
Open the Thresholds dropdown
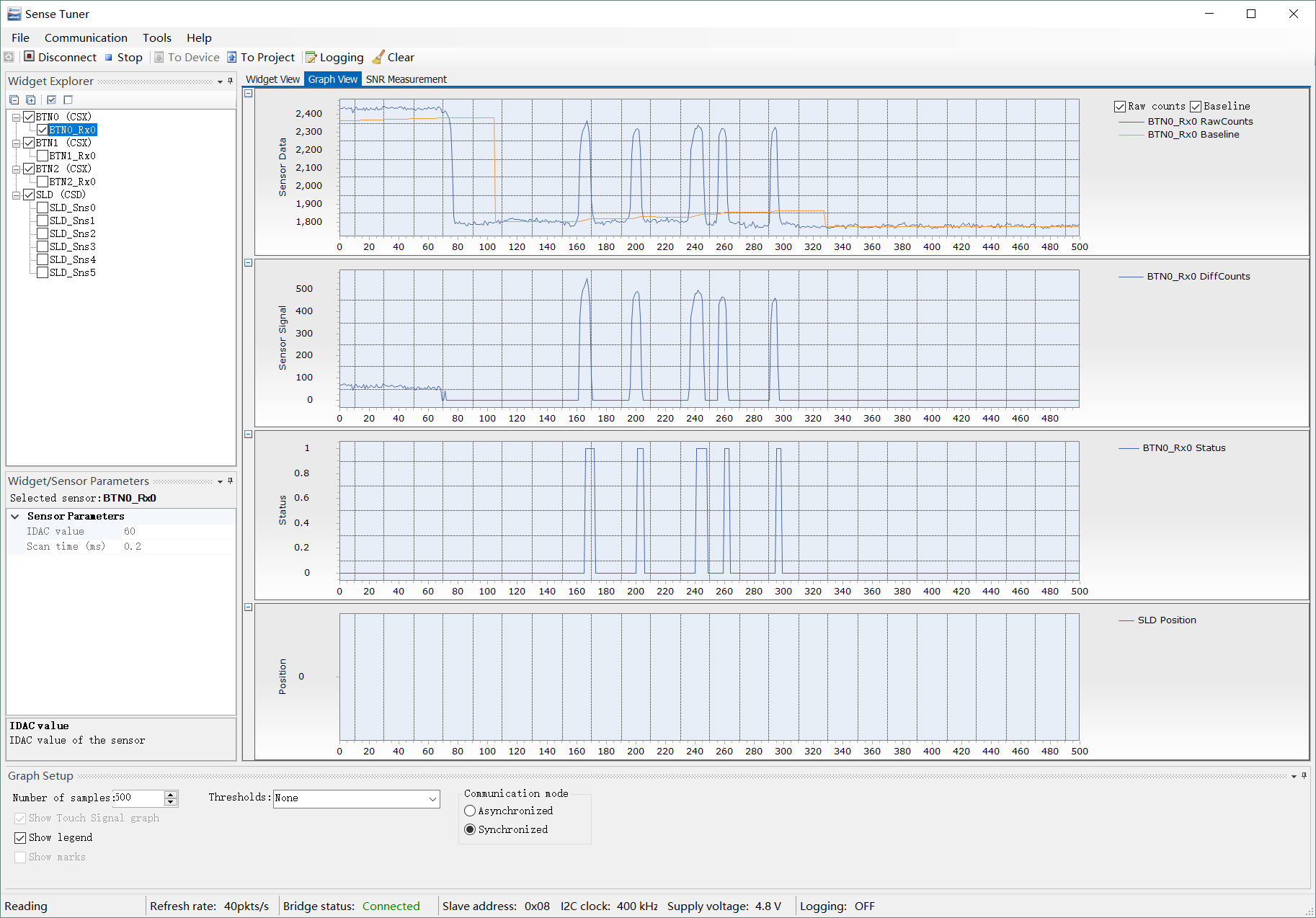pos(432,798)
